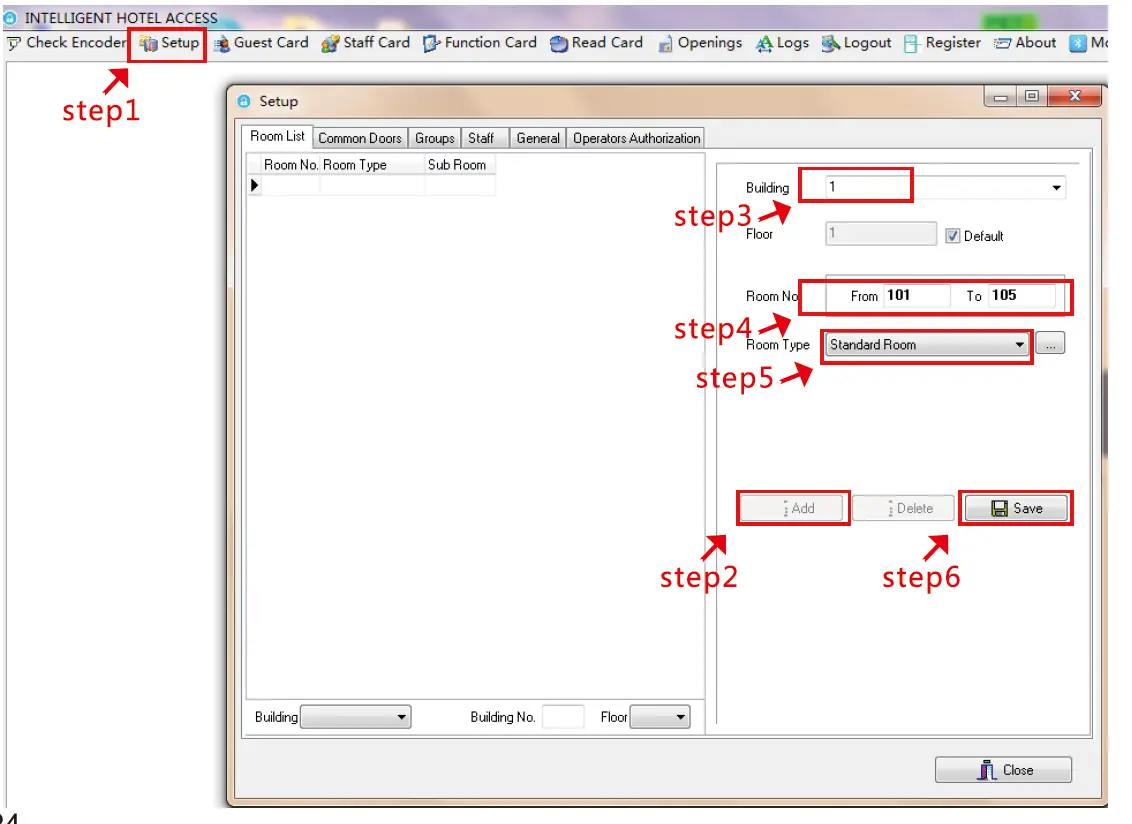Click the Check Encoder toolbar icon
The image size is (1132, 824).
click(14, 43)
